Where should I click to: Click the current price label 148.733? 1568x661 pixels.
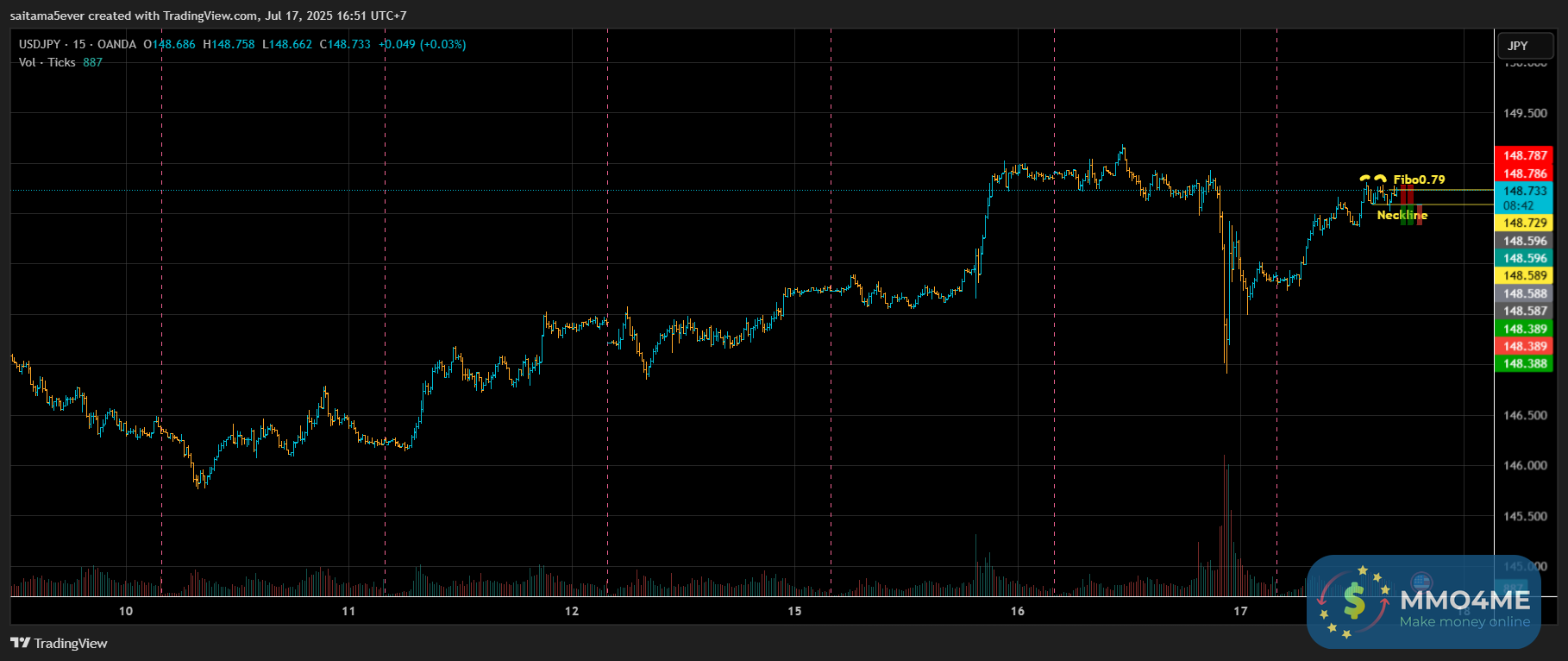tap(1525, 191)
